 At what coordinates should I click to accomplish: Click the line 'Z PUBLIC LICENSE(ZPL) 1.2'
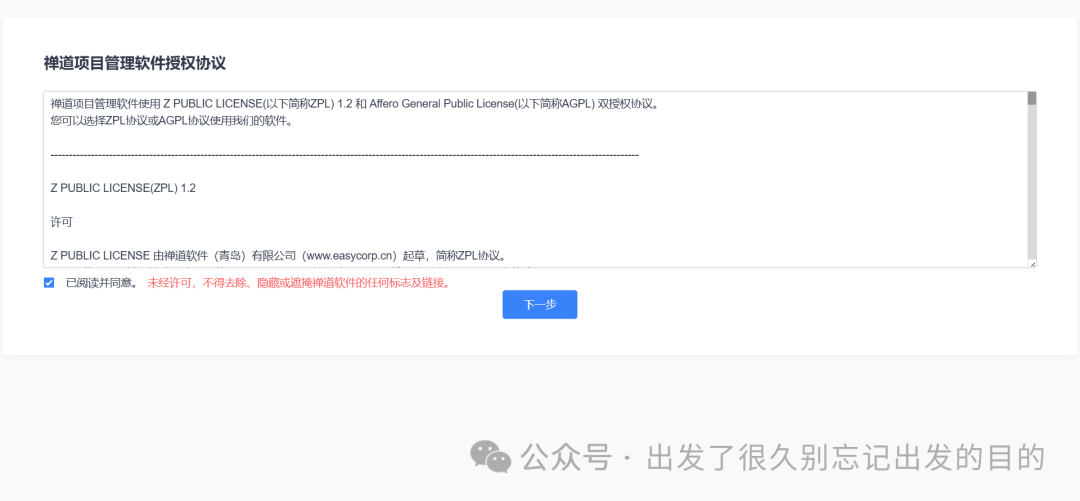coord(123,188)
